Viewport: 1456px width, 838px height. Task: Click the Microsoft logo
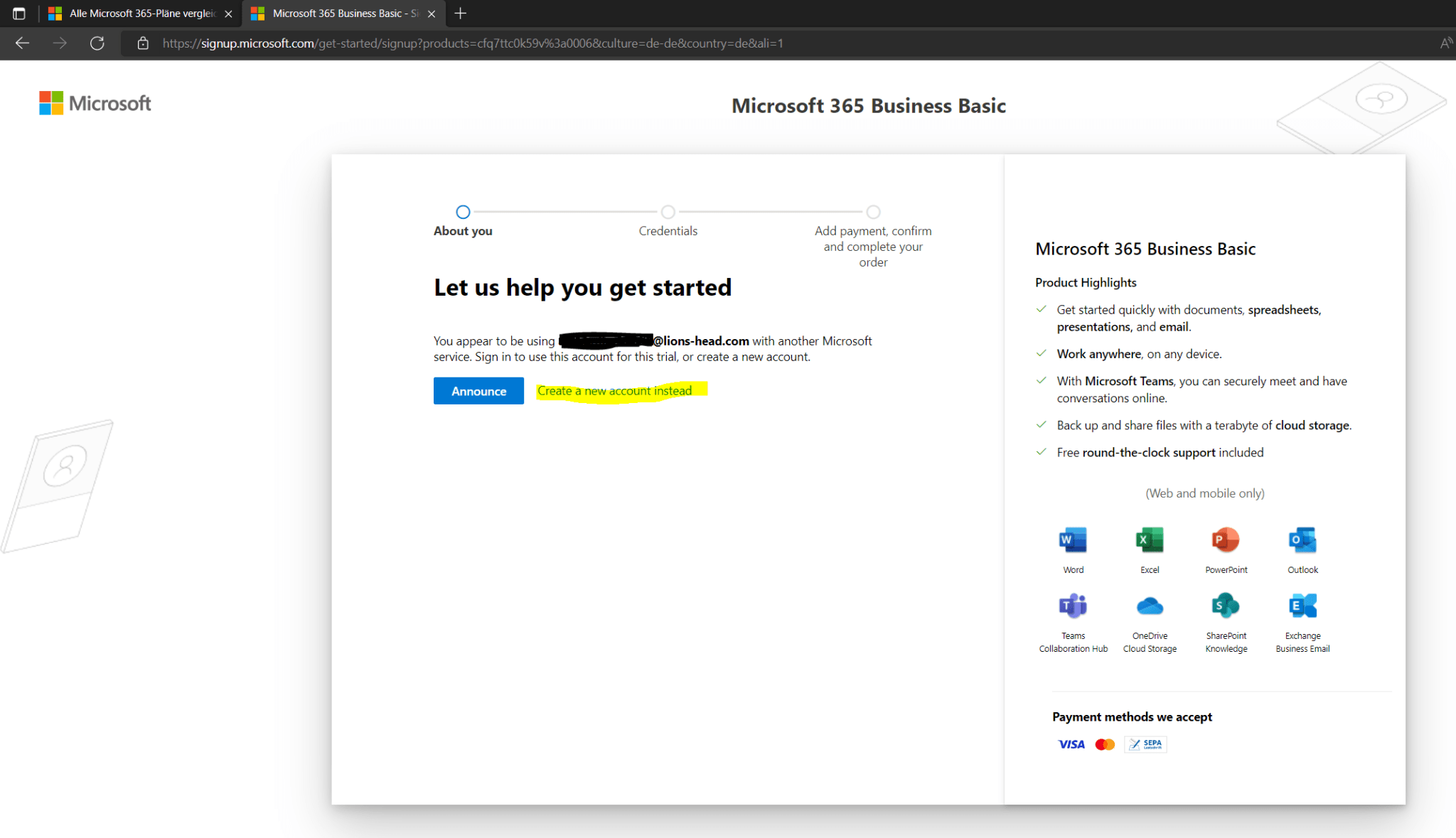tap(95, 102)
